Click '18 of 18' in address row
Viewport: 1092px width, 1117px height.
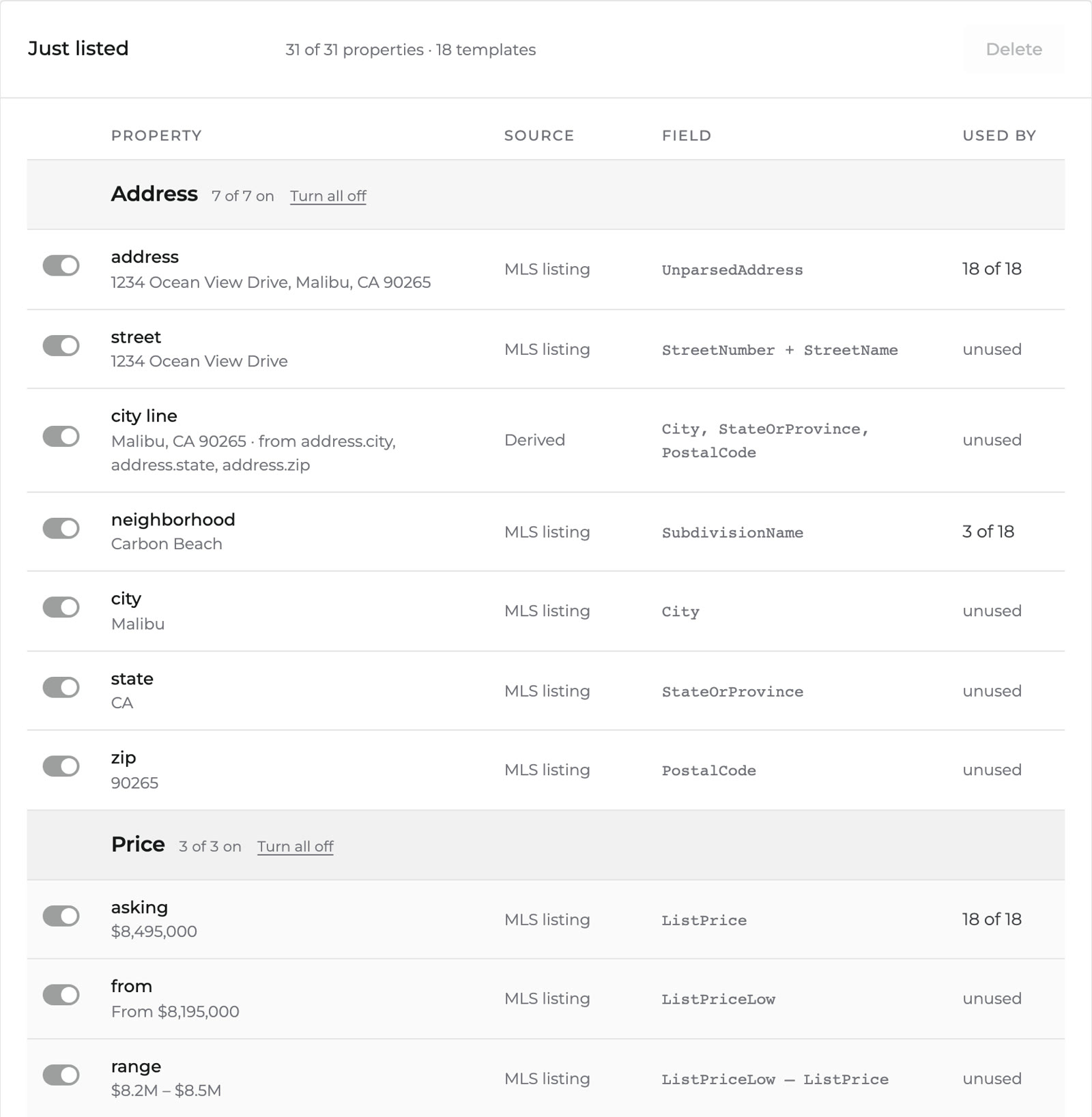pos(992,269)
